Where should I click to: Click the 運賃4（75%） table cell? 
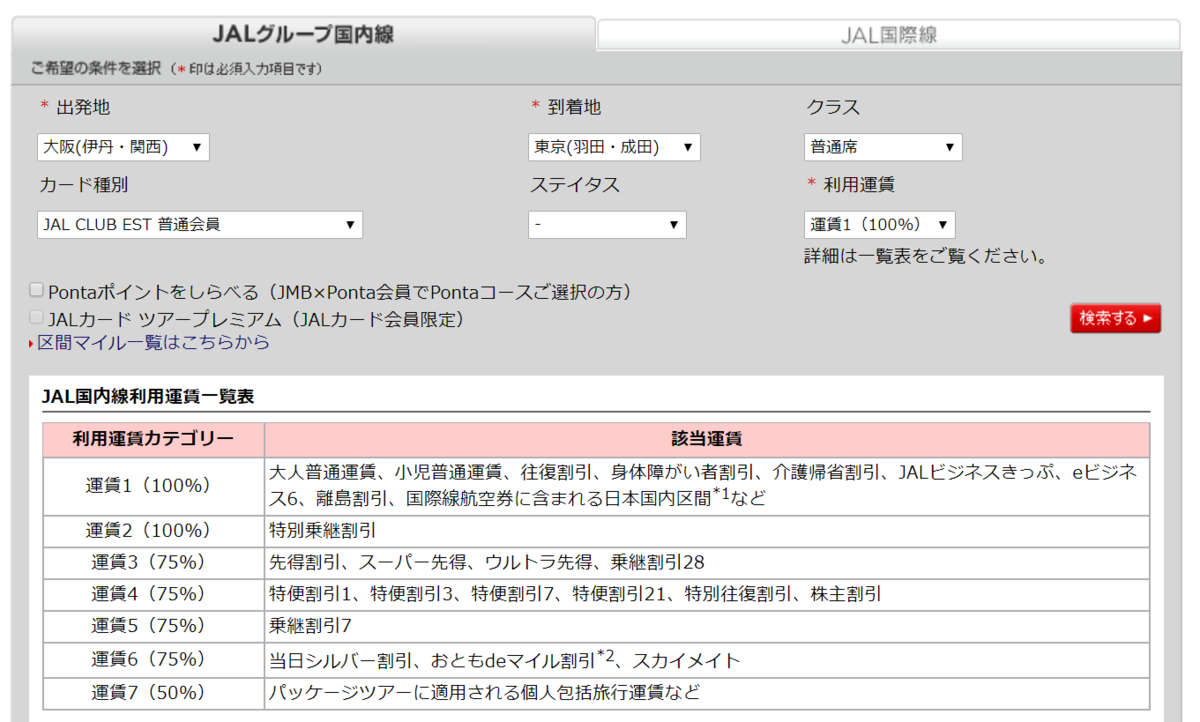[x=154, y=594]
